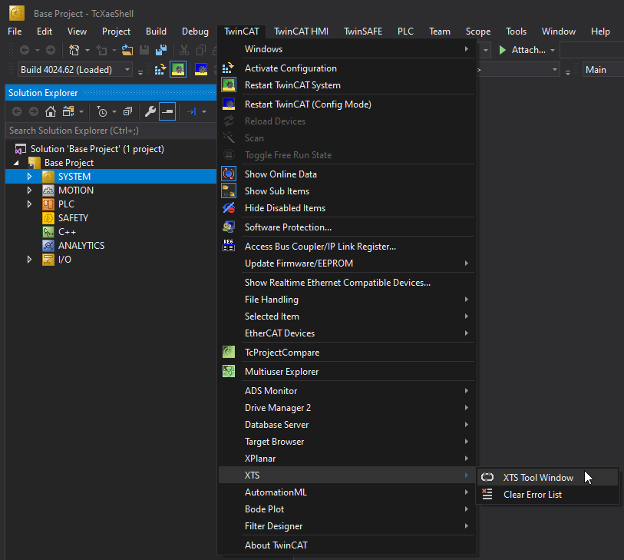The height and width of the screenshot is (560, 624).
Task: Click the Clear Error List icon
Action: coord(487,494)
